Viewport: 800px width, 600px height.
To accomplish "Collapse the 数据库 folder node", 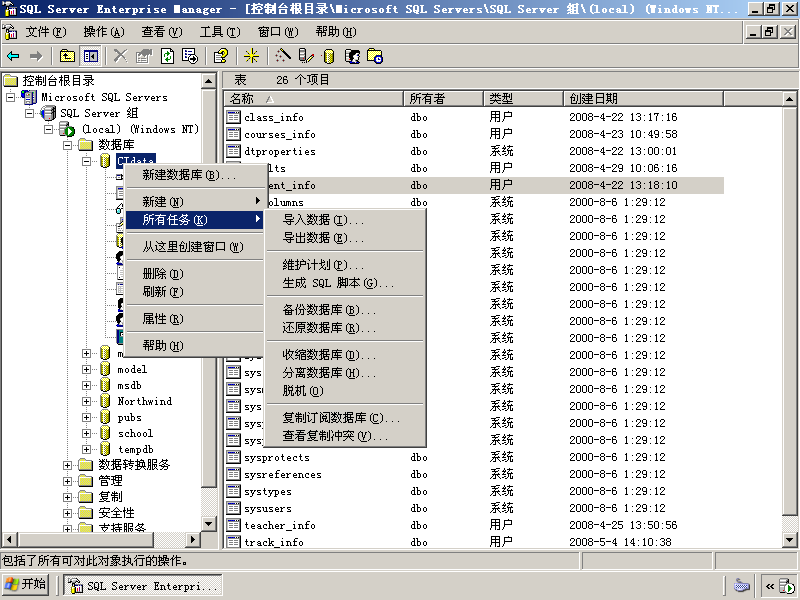I will pos(67,145).
